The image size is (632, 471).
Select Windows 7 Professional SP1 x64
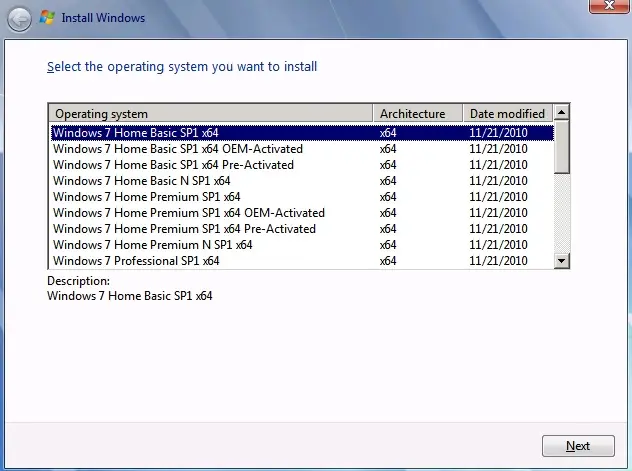tap(302, 261)
